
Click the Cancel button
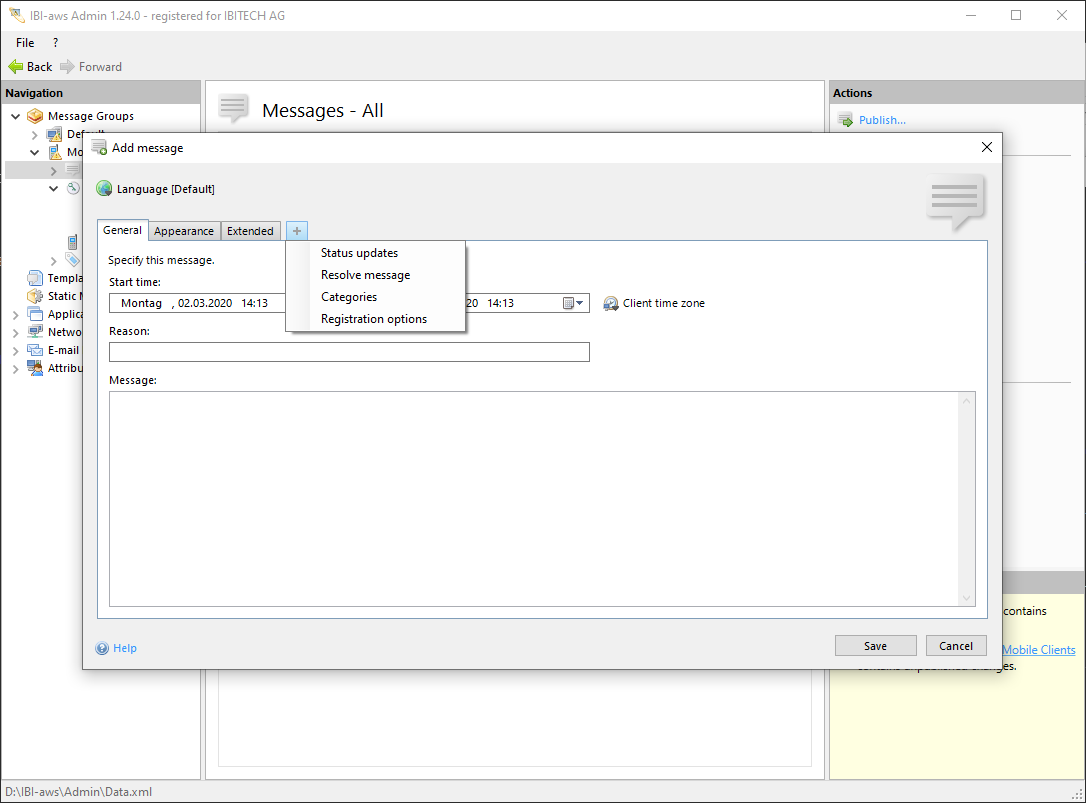pyautogui.click(x=956, y=646)
